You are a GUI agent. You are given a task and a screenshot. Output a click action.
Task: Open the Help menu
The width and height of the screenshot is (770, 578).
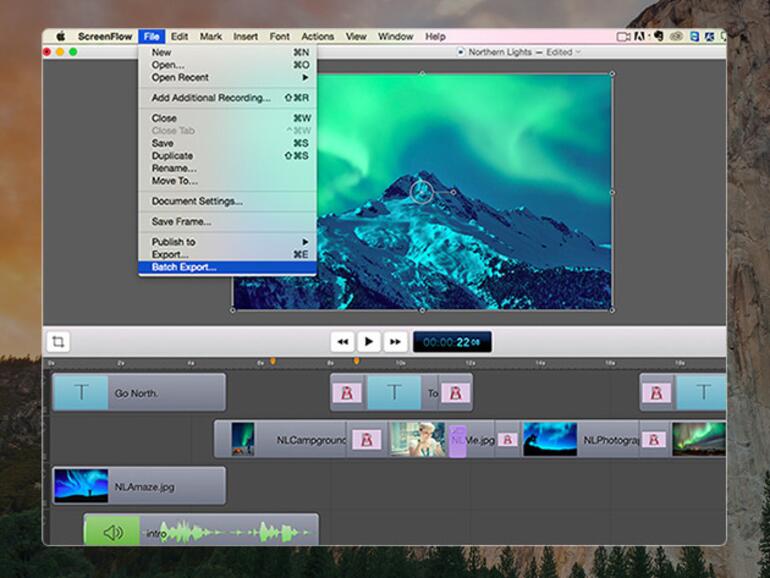(x=435, y=36)
